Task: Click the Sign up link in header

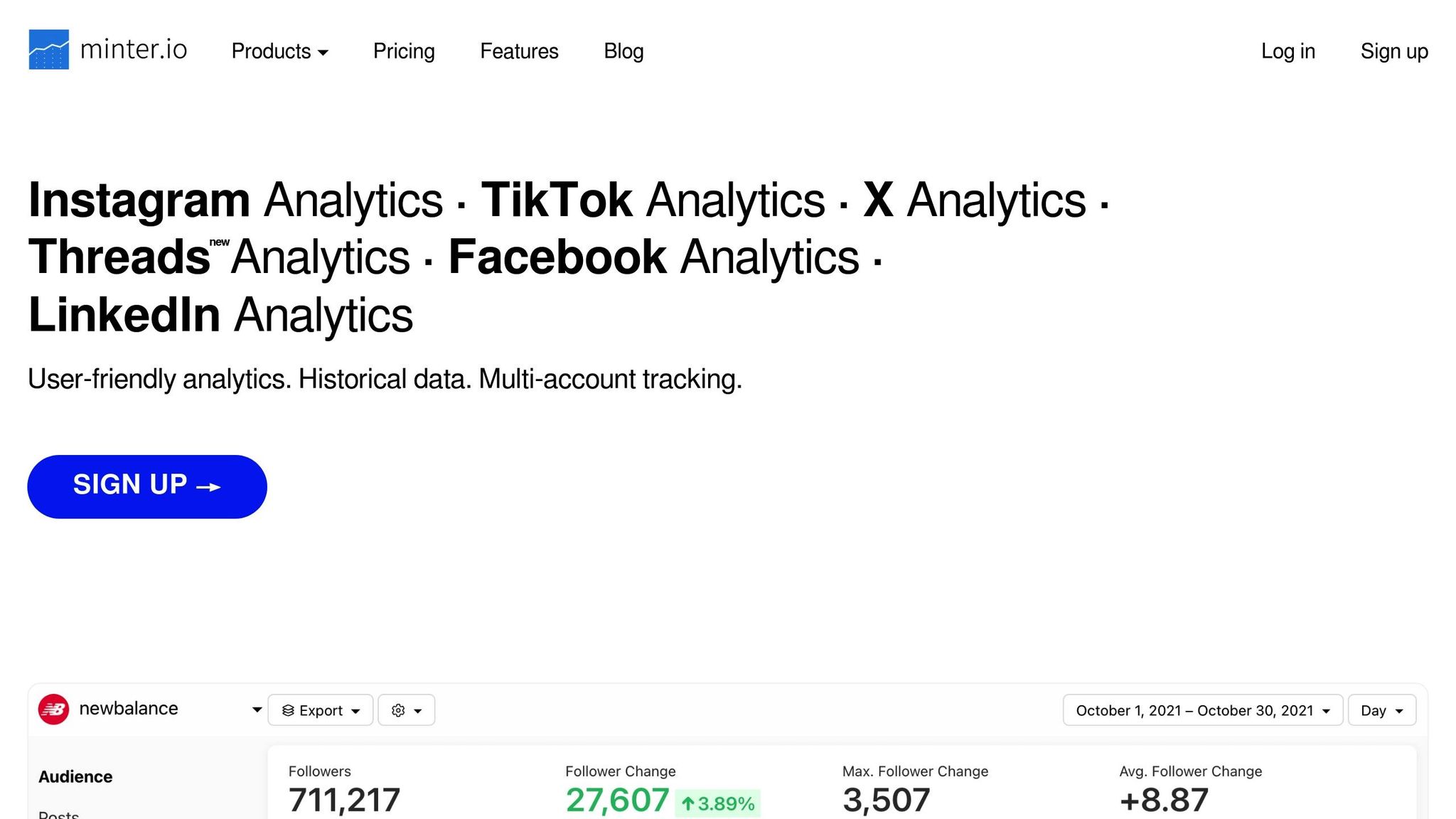Action: (1393, 51)
